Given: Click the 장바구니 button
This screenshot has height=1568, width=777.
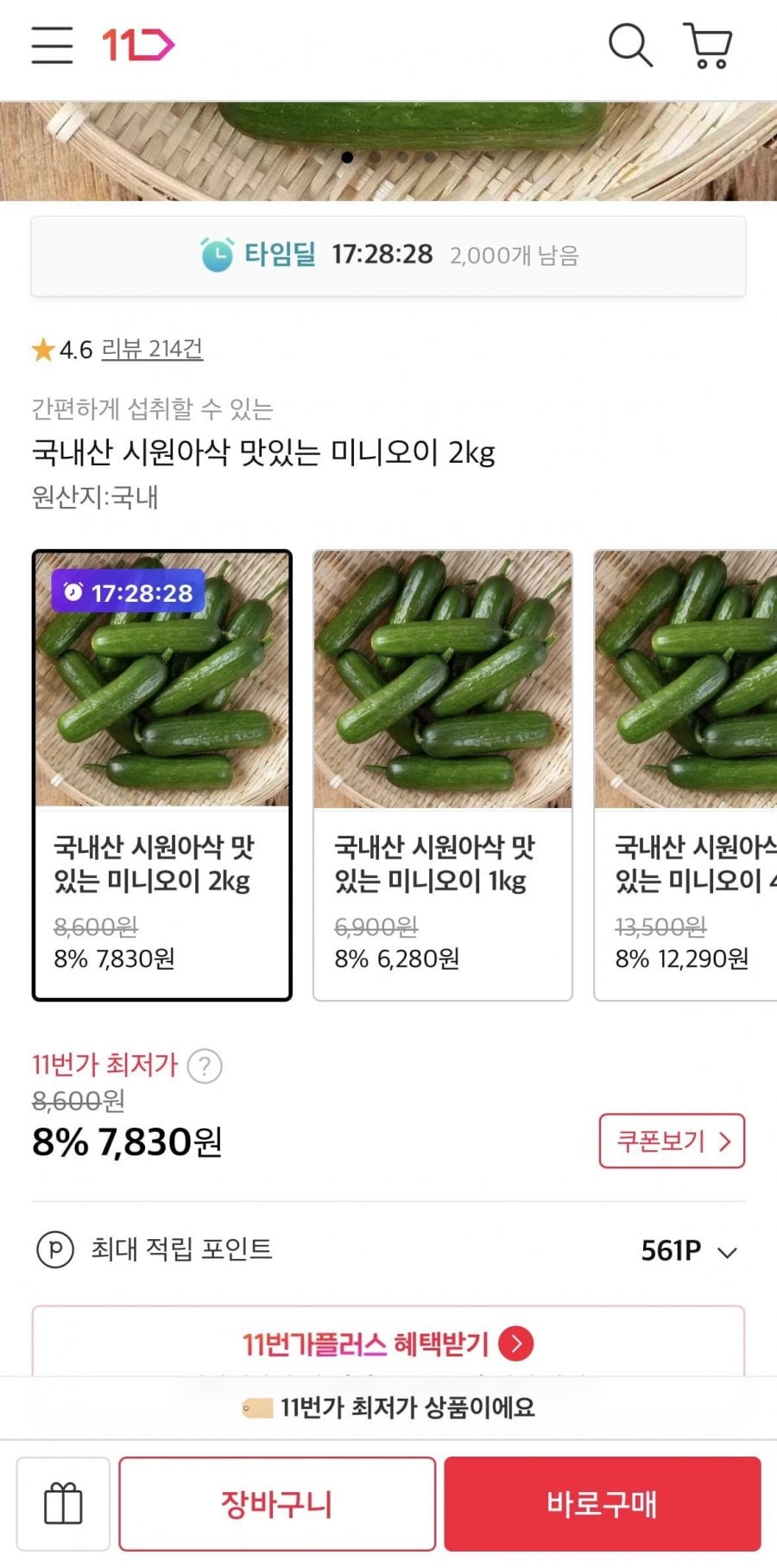Looking at the screenshot, I should click(277, 1503).
